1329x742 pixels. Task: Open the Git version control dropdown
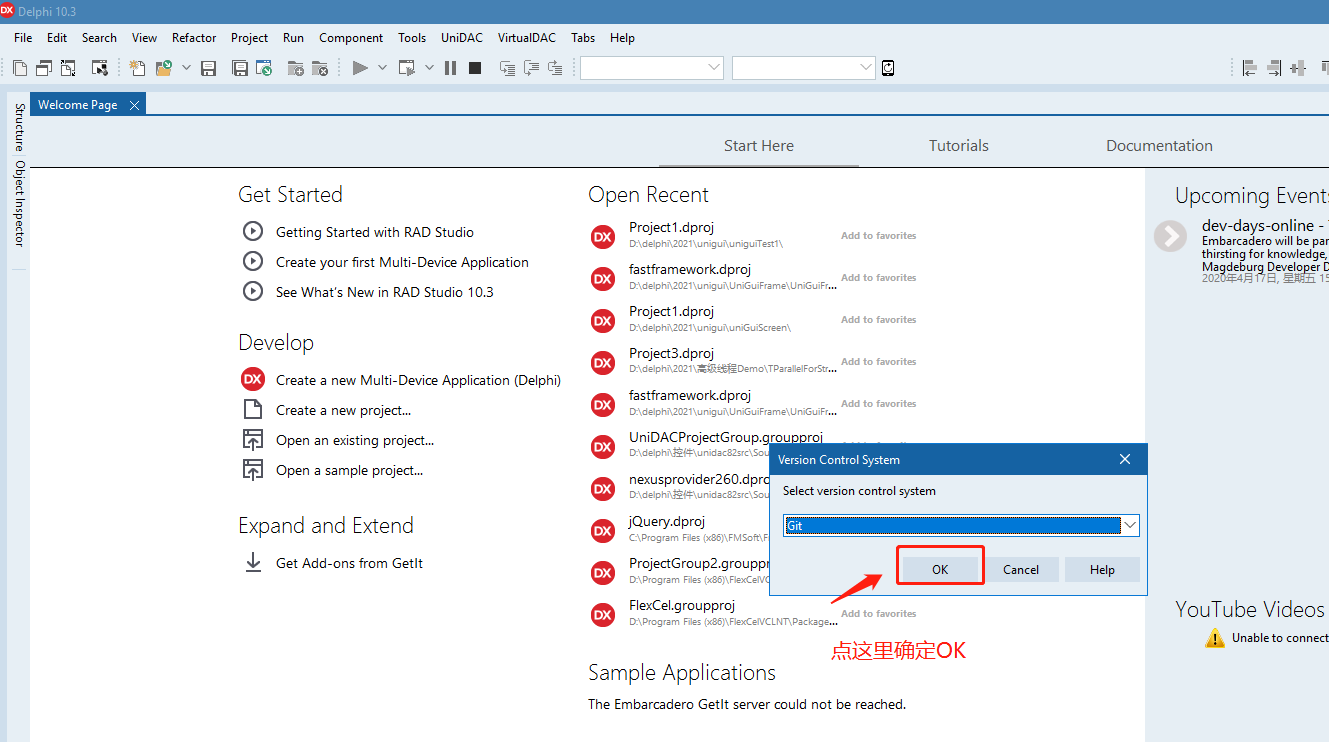point(1130,525)
